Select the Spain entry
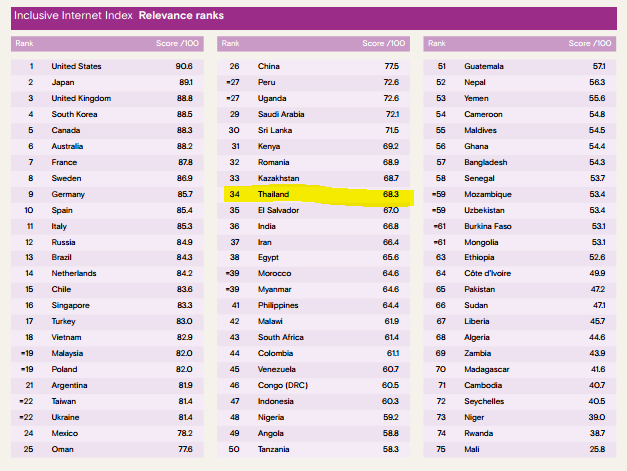This screenshot has height=471, width=627. (62, 210)
